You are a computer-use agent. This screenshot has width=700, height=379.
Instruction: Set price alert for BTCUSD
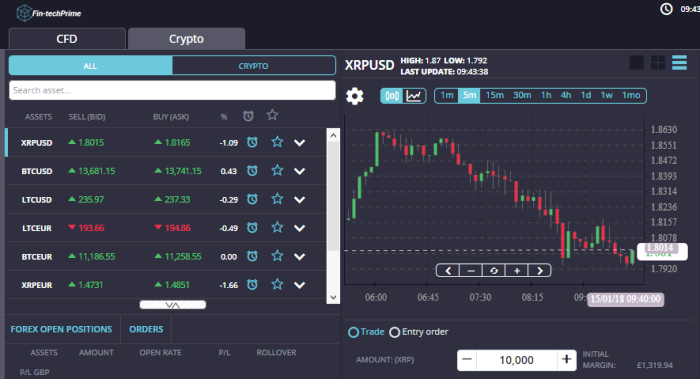[252, 171]
